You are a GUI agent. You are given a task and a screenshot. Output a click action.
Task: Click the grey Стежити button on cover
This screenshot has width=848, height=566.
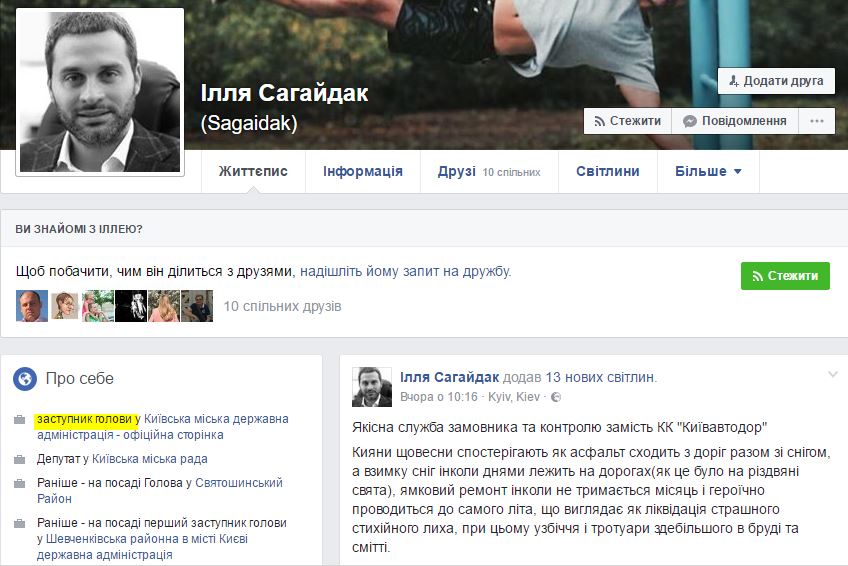(x=627, y=121)
